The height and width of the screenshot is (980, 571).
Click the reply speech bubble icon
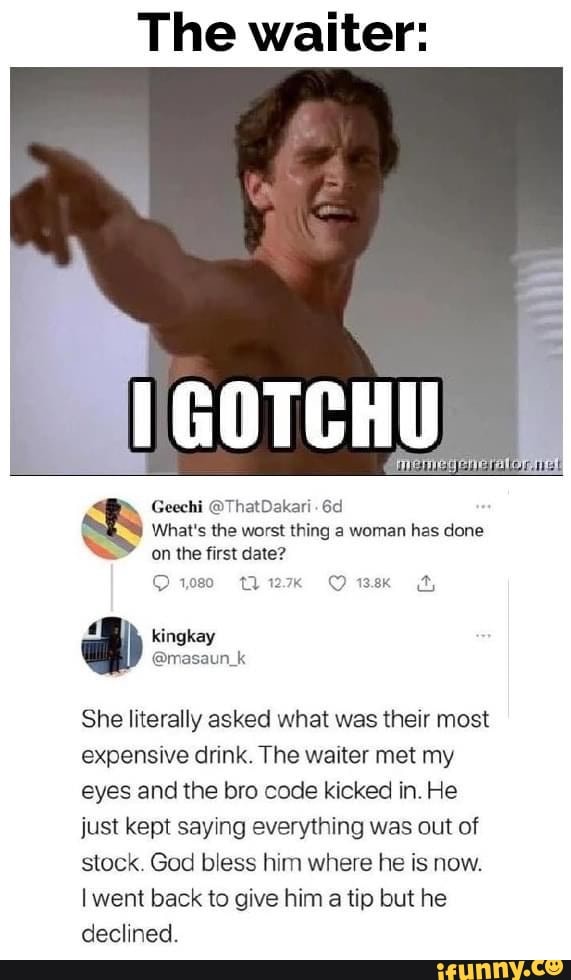(x=160, y=584)
